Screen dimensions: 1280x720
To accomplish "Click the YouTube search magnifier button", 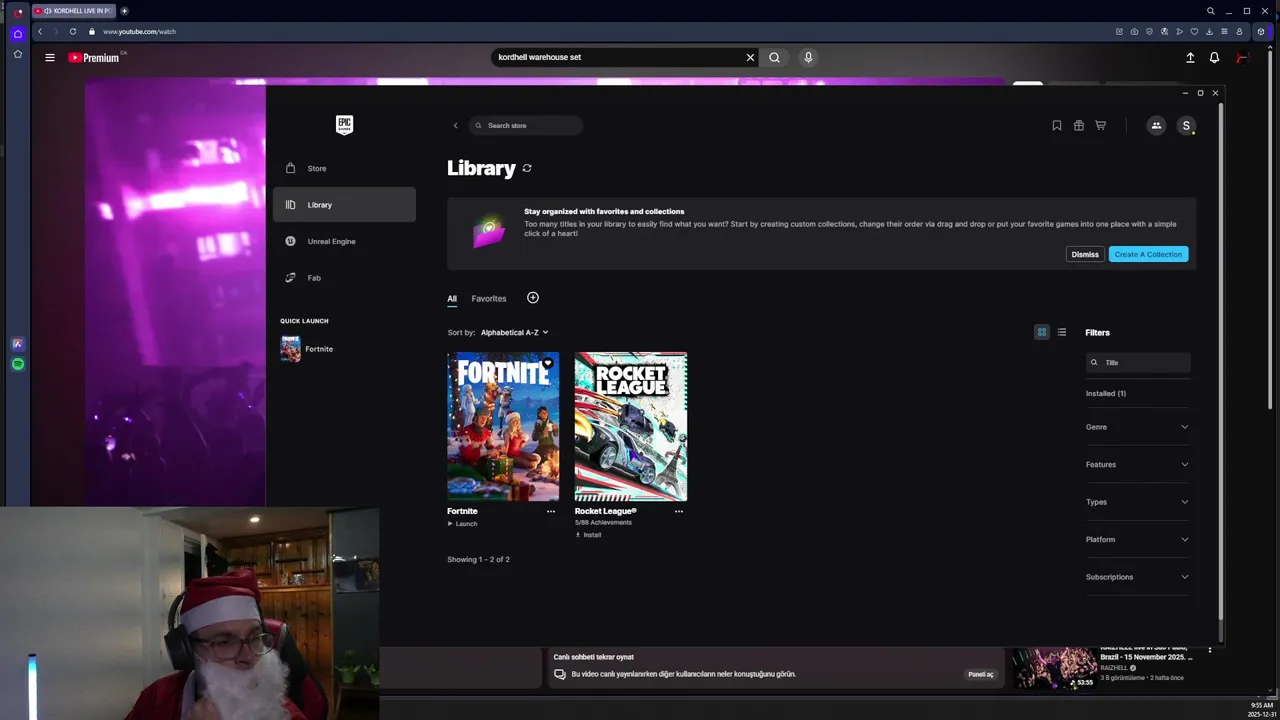I will click(x=774, y=57).
